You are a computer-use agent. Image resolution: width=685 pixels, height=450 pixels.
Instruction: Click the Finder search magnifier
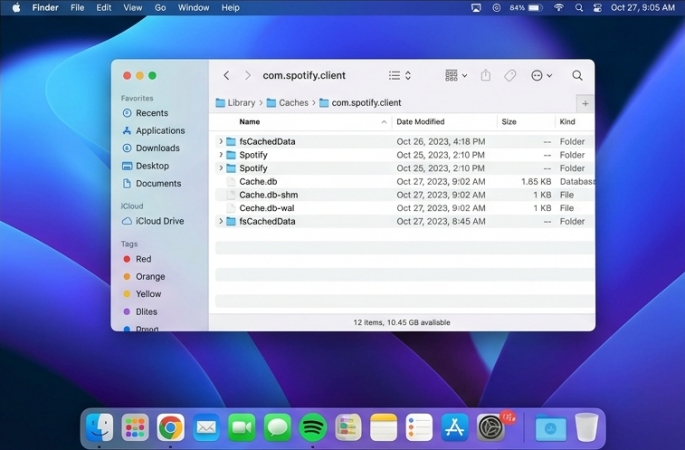pyautogui.click(x=577, y=76)
